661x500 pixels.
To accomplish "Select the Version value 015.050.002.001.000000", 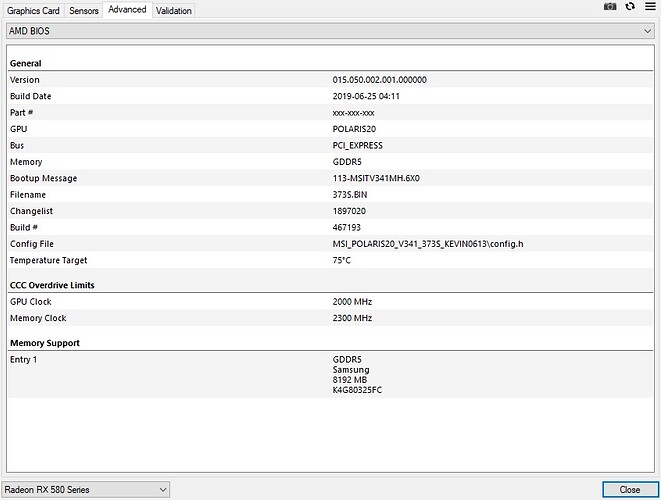I will (x=379, y=80).
